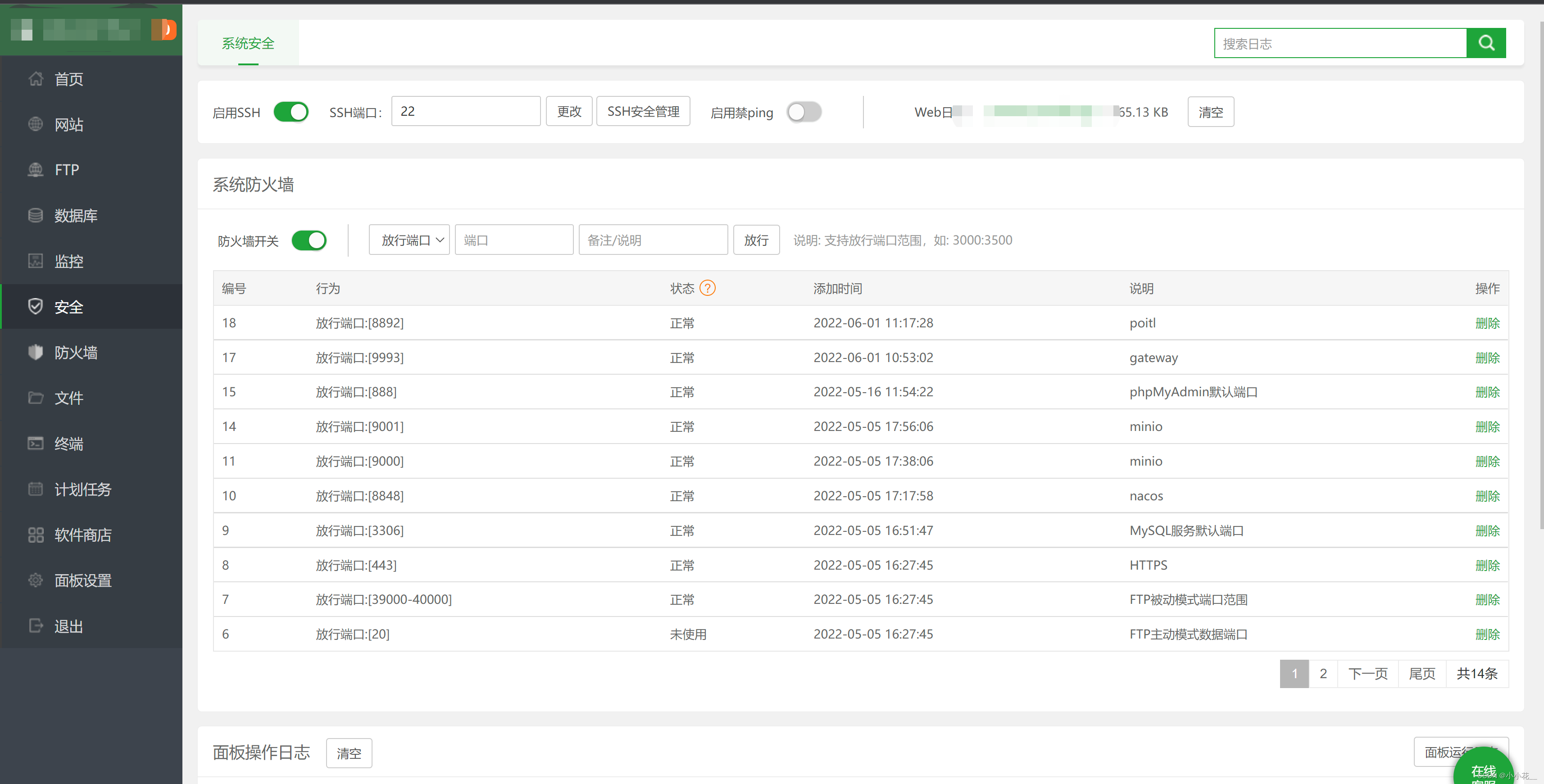Delete the gateway port 9993 rule

click(1487, 357)
